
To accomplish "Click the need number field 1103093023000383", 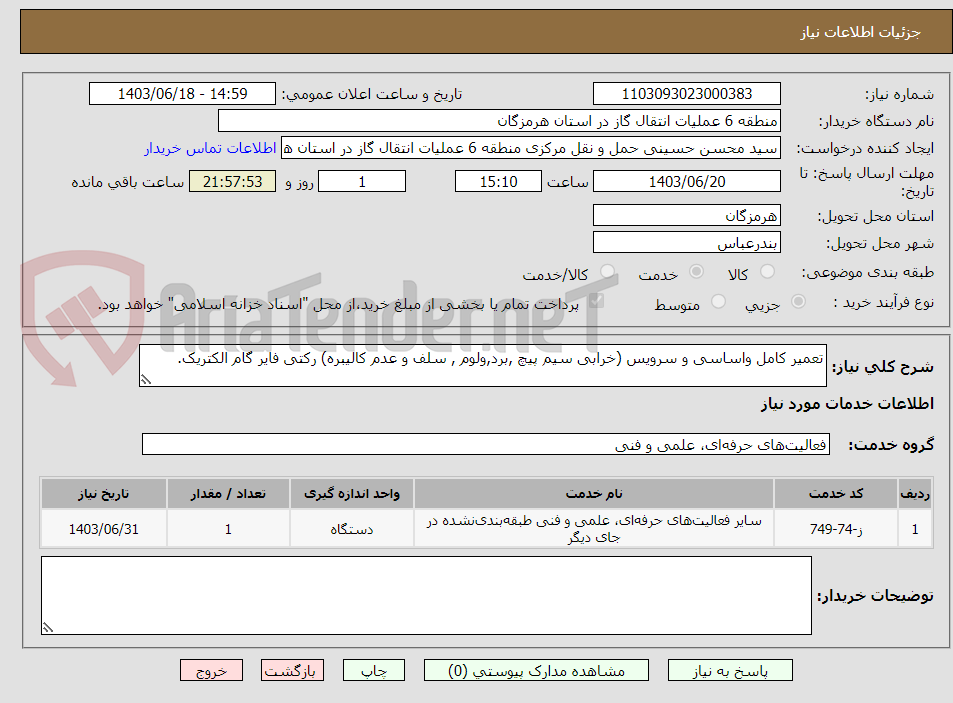I will coord(687,94).
